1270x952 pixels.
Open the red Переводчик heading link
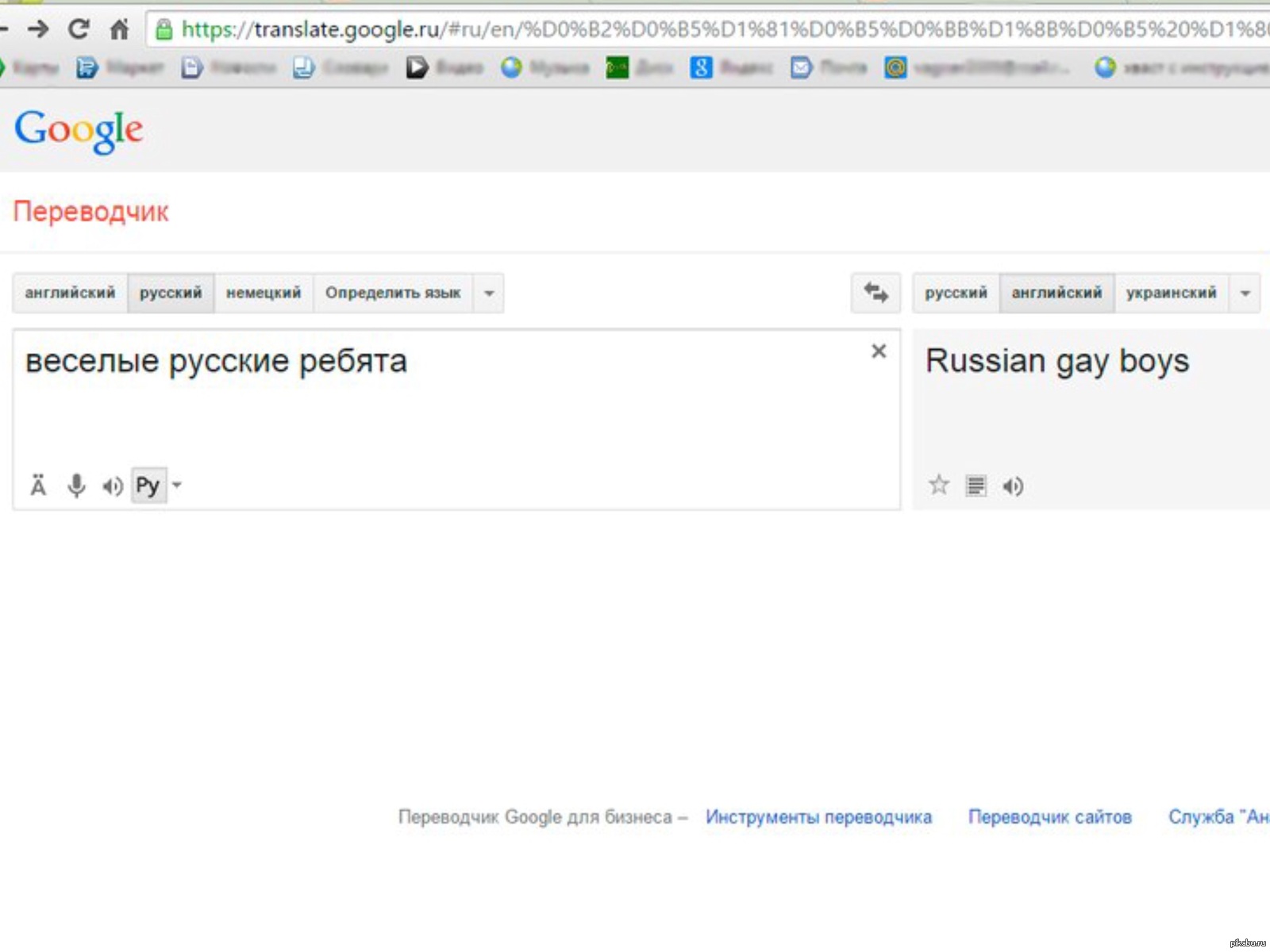(91, 212)
